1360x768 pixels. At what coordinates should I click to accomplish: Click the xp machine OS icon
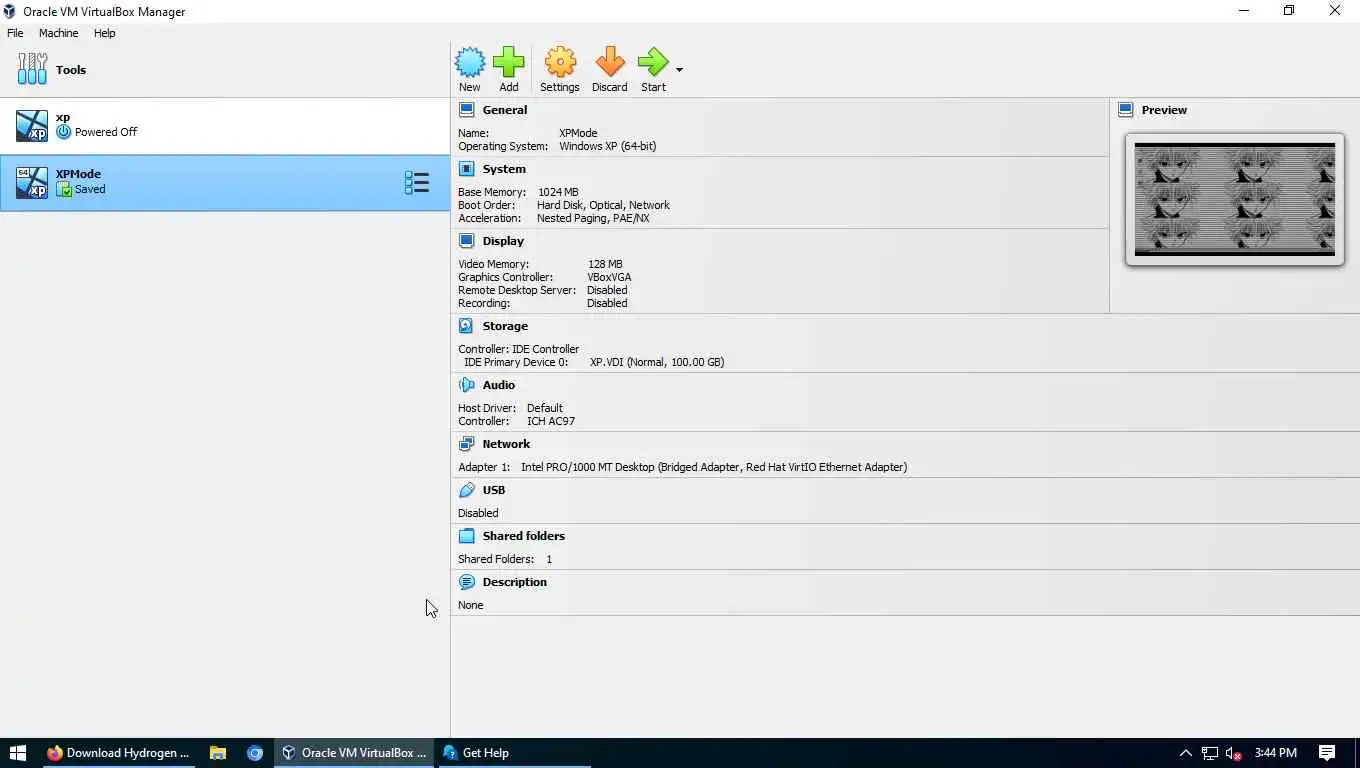tap(32, 126)
